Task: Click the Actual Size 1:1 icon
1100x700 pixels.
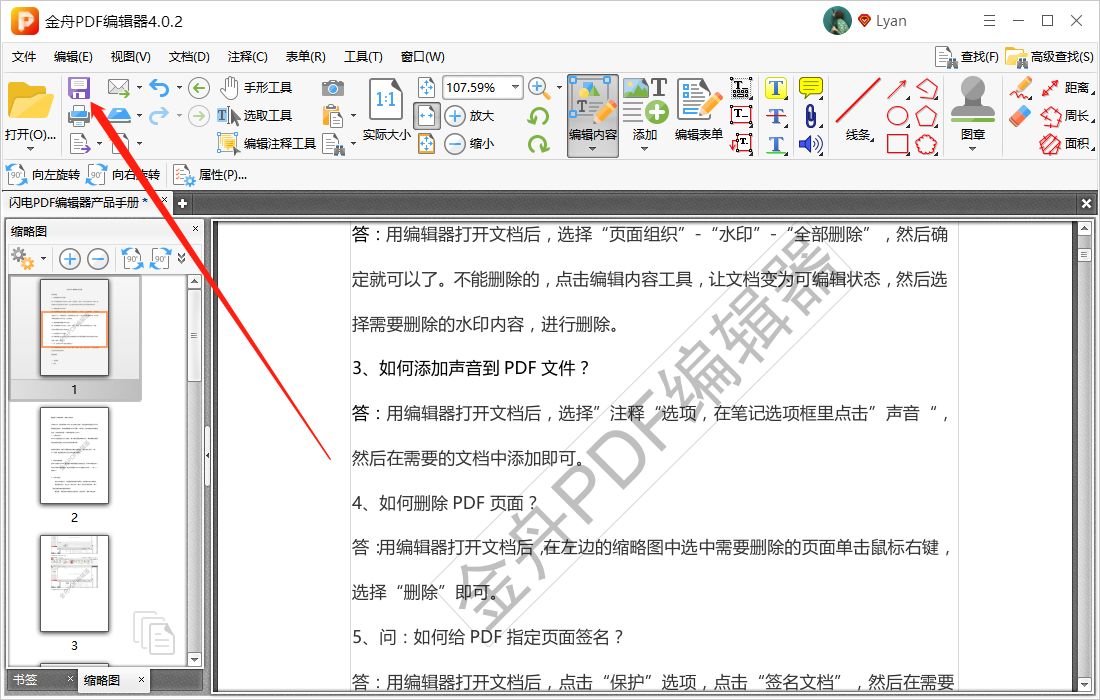Action: (x=385, y=100)
